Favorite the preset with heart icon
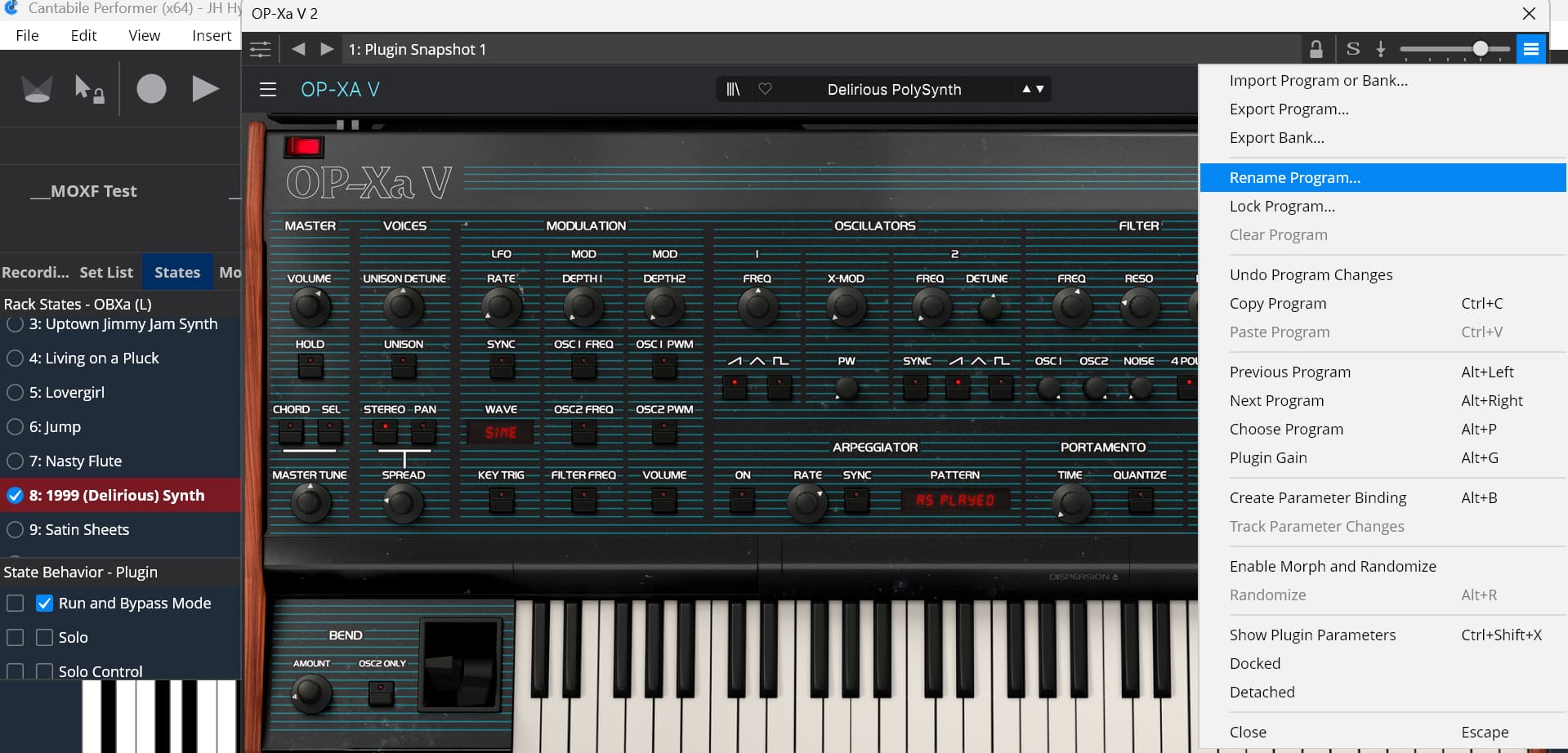The width and height of the screenshot is (1568, 753). (x=765, y=89)
